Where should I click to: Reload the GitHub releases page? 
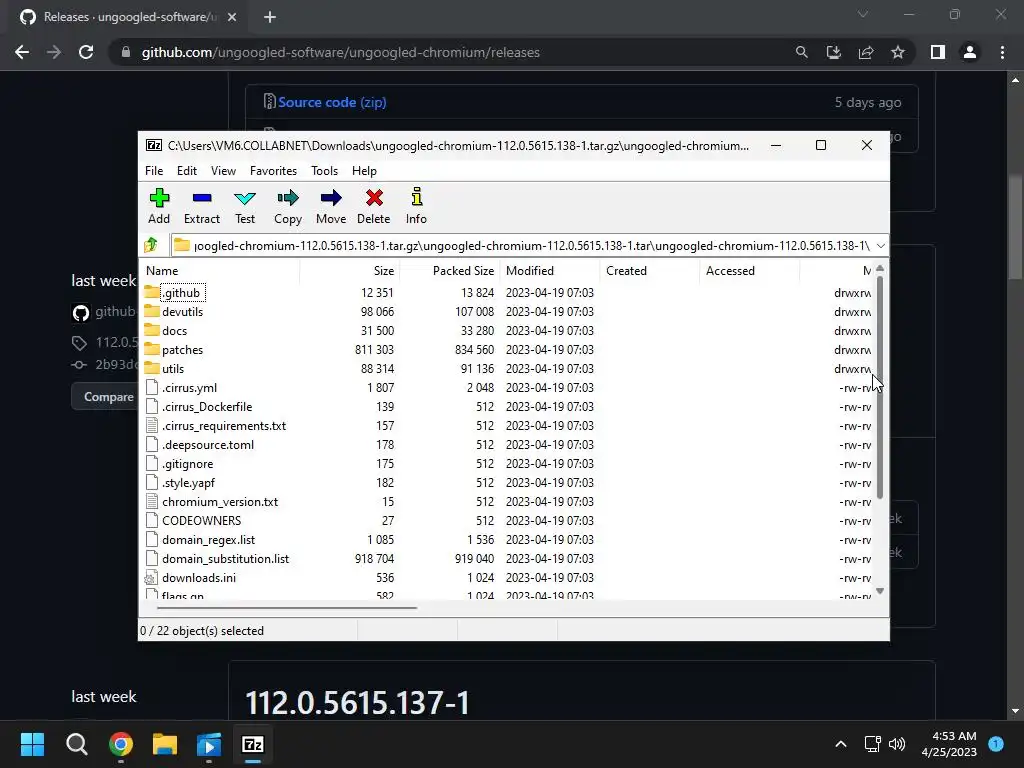[x=86, y=52]
